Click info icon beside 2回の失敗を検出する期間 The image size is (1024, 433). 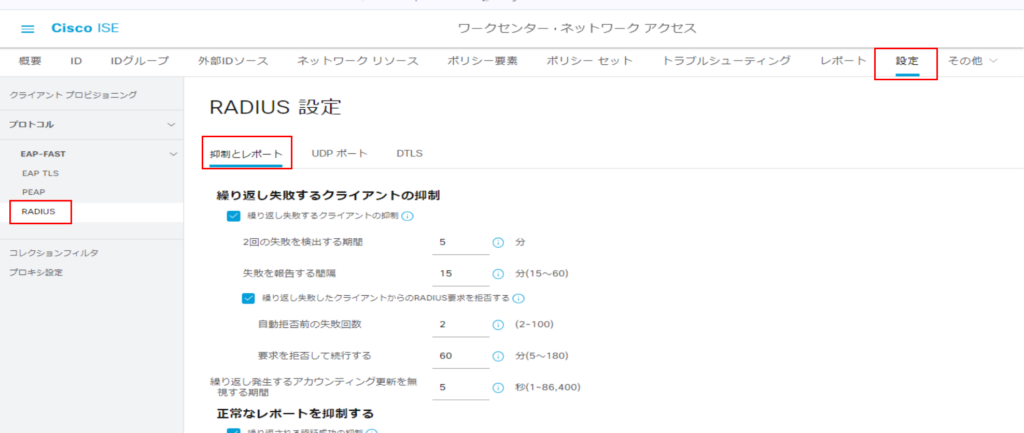click(x=498, y=242)
